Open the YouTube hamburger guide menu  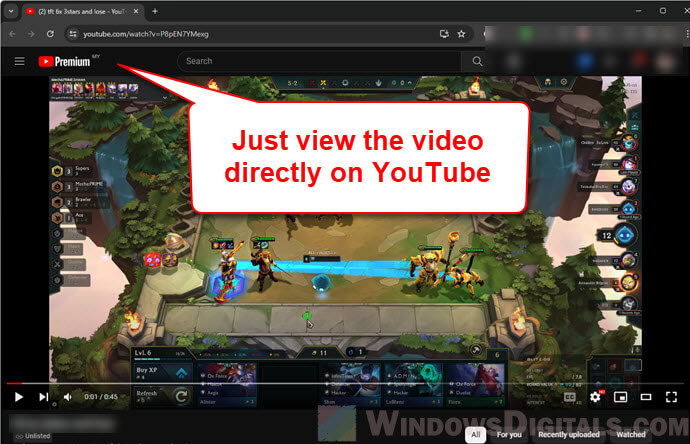point(19,61)
